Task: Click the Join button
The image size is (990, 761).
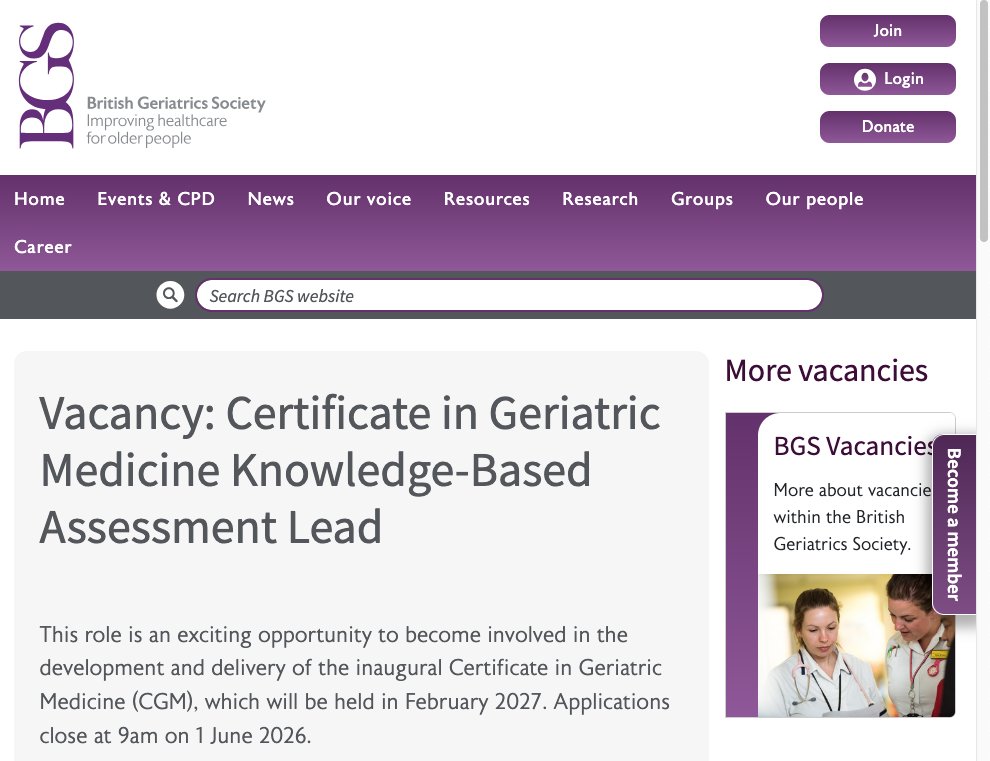Action: 888,31
